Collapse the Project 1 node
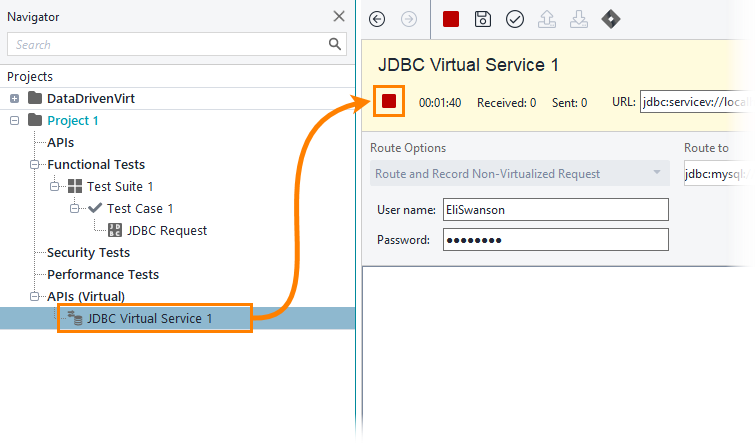Image resolution: width=756 pixels, height=444 pixels. [x=14, y=121]
